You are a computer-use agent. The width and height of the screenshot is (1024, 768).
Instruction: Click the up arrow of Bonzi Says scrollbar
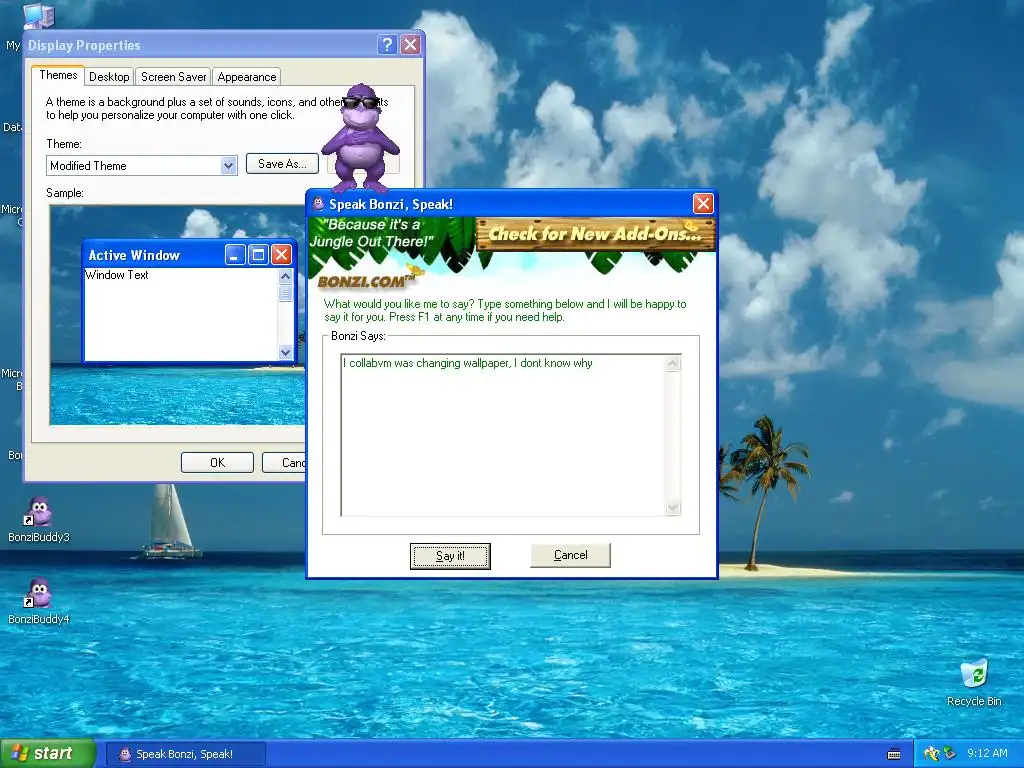pos(673,364)
